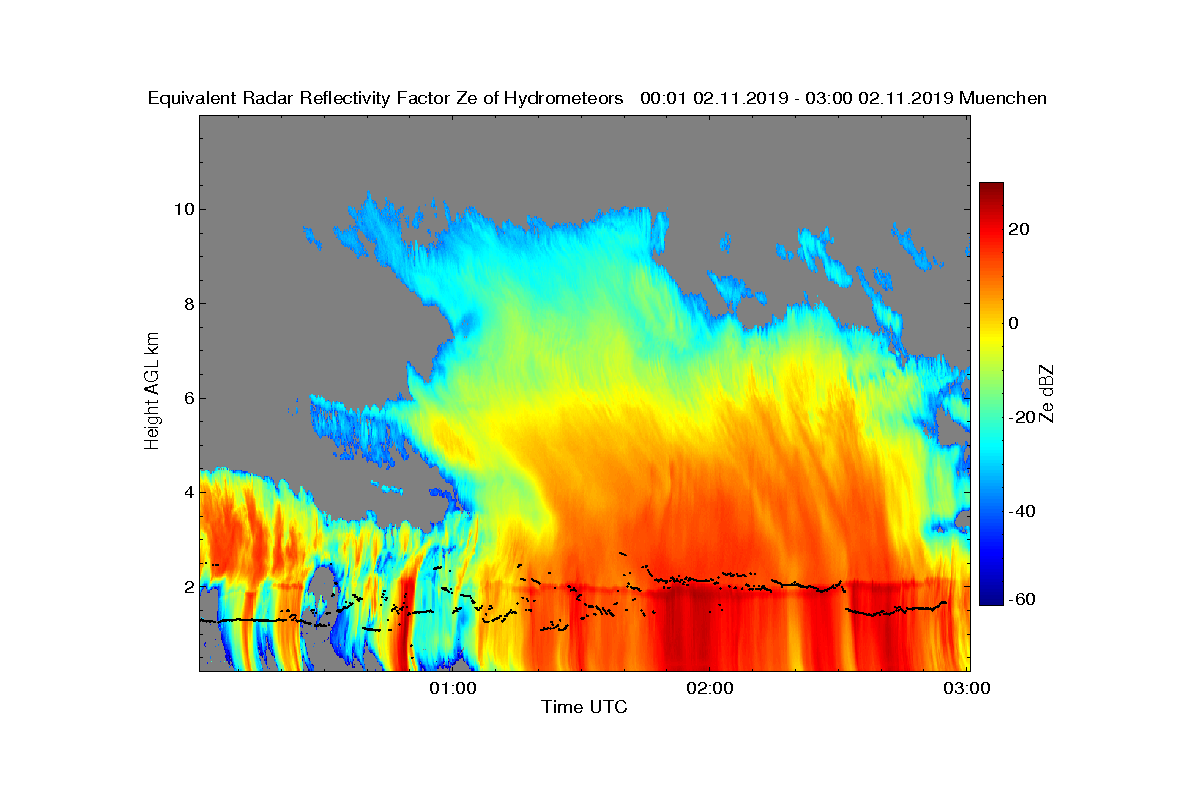
Task: Click the height tick label '2'
Action: coord(187,586)
